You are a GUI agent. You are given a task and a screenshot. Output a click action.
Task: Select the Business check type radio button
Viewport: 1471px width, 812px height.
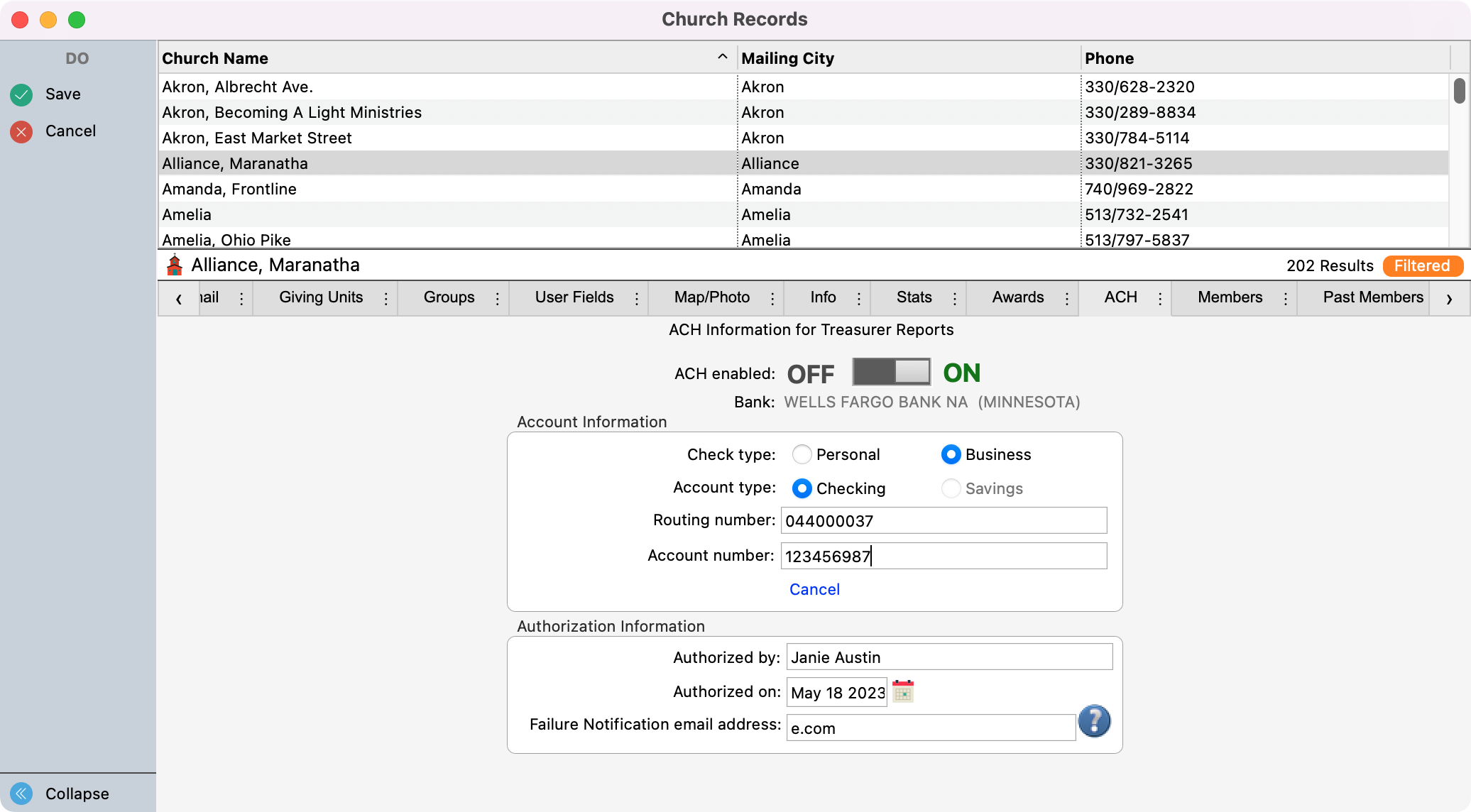(951, 454)
